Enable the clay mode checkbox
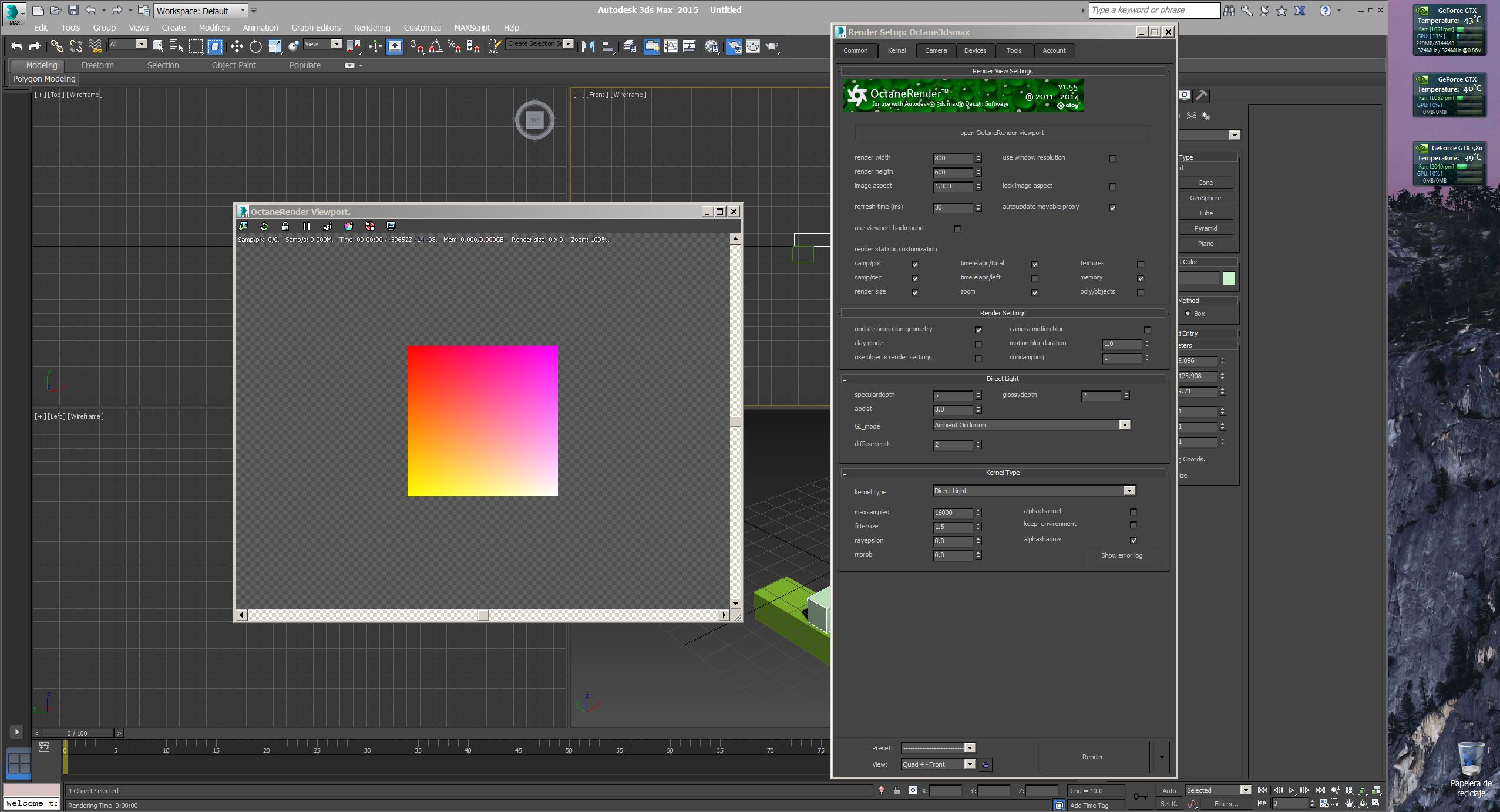Viewport: 1500px width, 812px height. pos(978,344)
